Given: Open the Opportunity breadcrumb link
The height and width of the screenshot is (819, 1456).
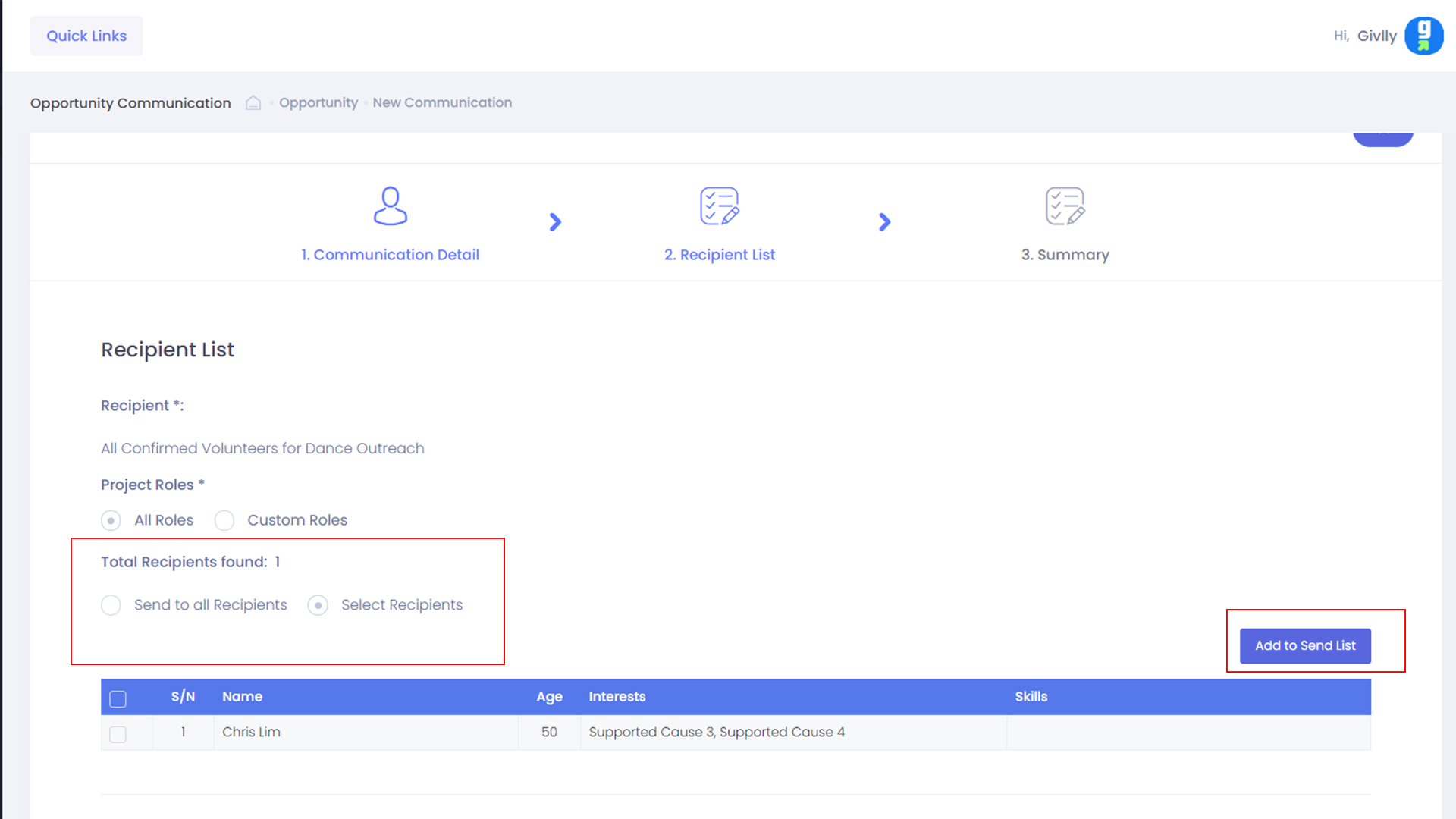Looking at the screenshot, I should tap(318, 102).
